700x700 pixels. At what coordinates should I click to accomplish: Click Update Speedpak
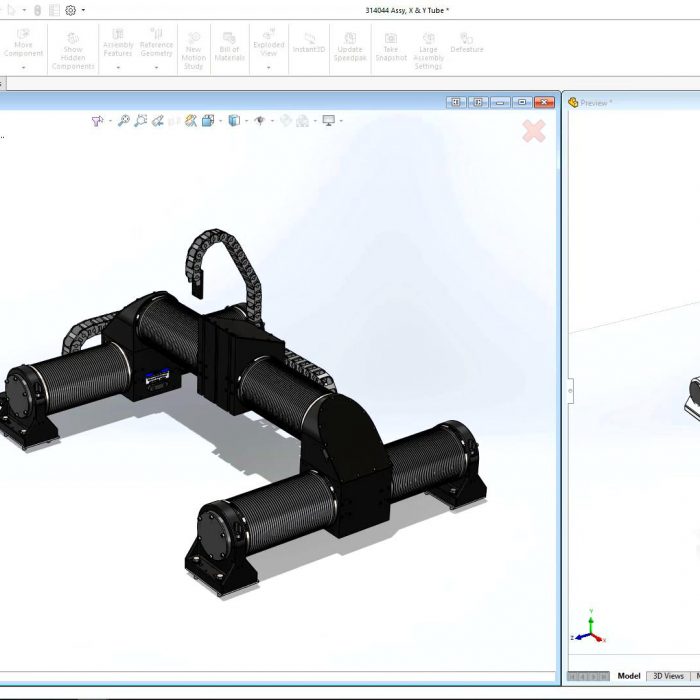(x=350, y=47)
